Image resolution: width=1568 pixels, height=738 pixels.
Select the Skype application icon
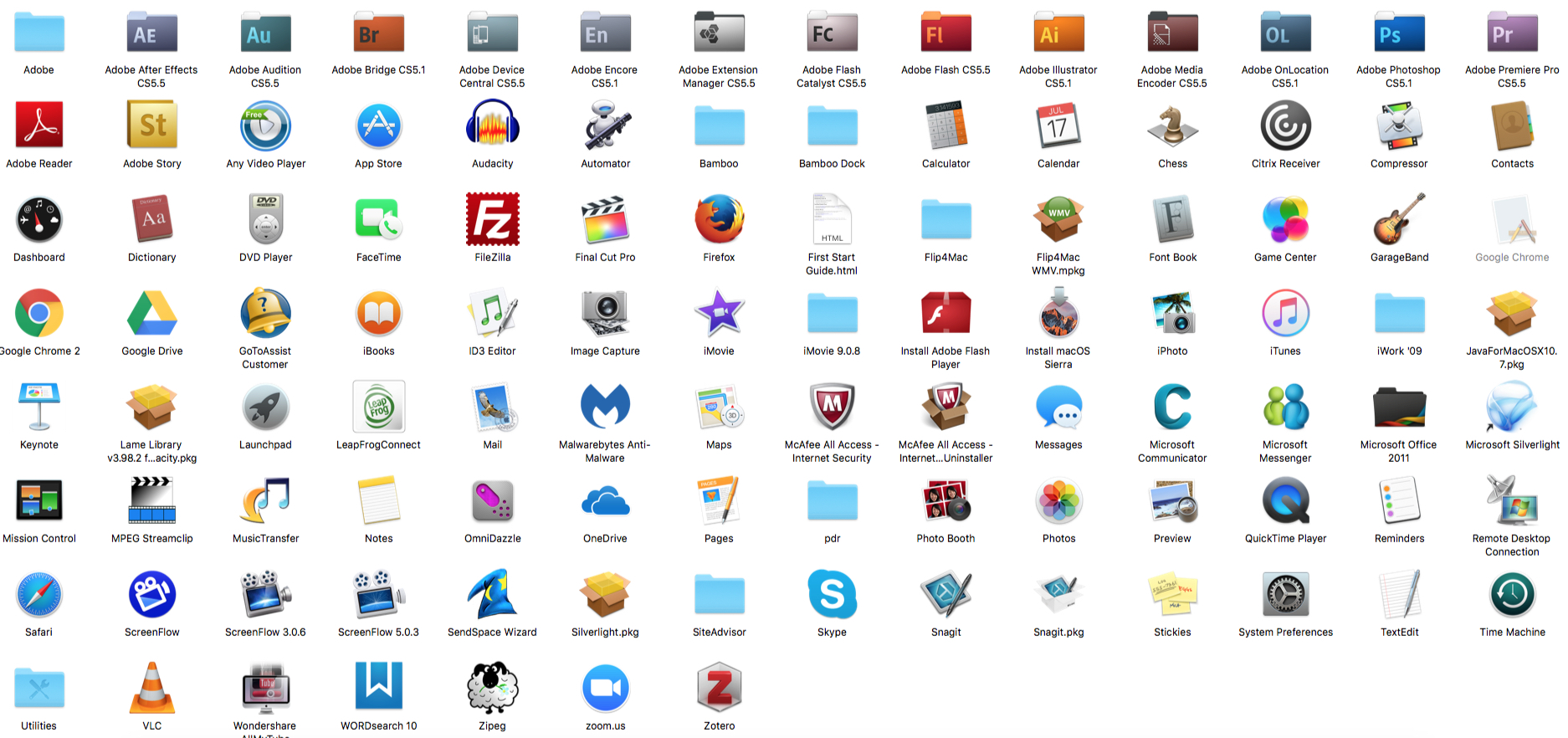pyautogui.click(x=832, y=594)
